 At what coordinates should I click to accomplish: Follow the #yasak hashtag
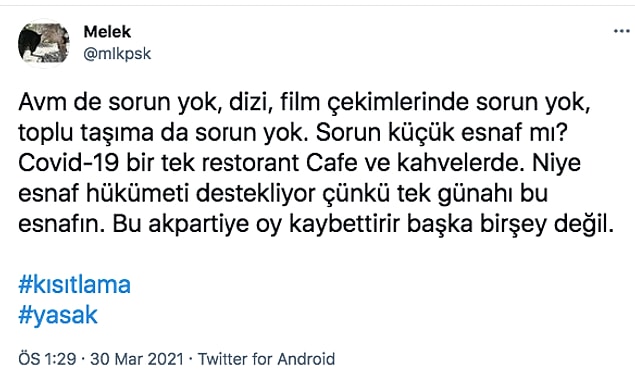(58, 315)
